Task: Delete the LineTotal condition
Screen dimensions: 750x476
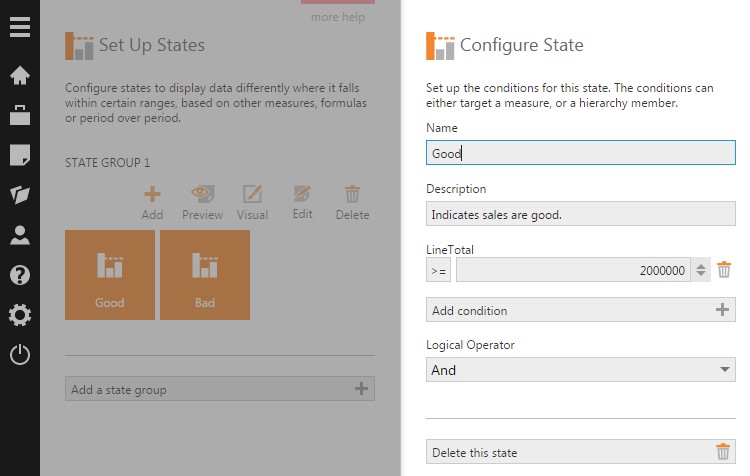Action: tap(725, 270)
